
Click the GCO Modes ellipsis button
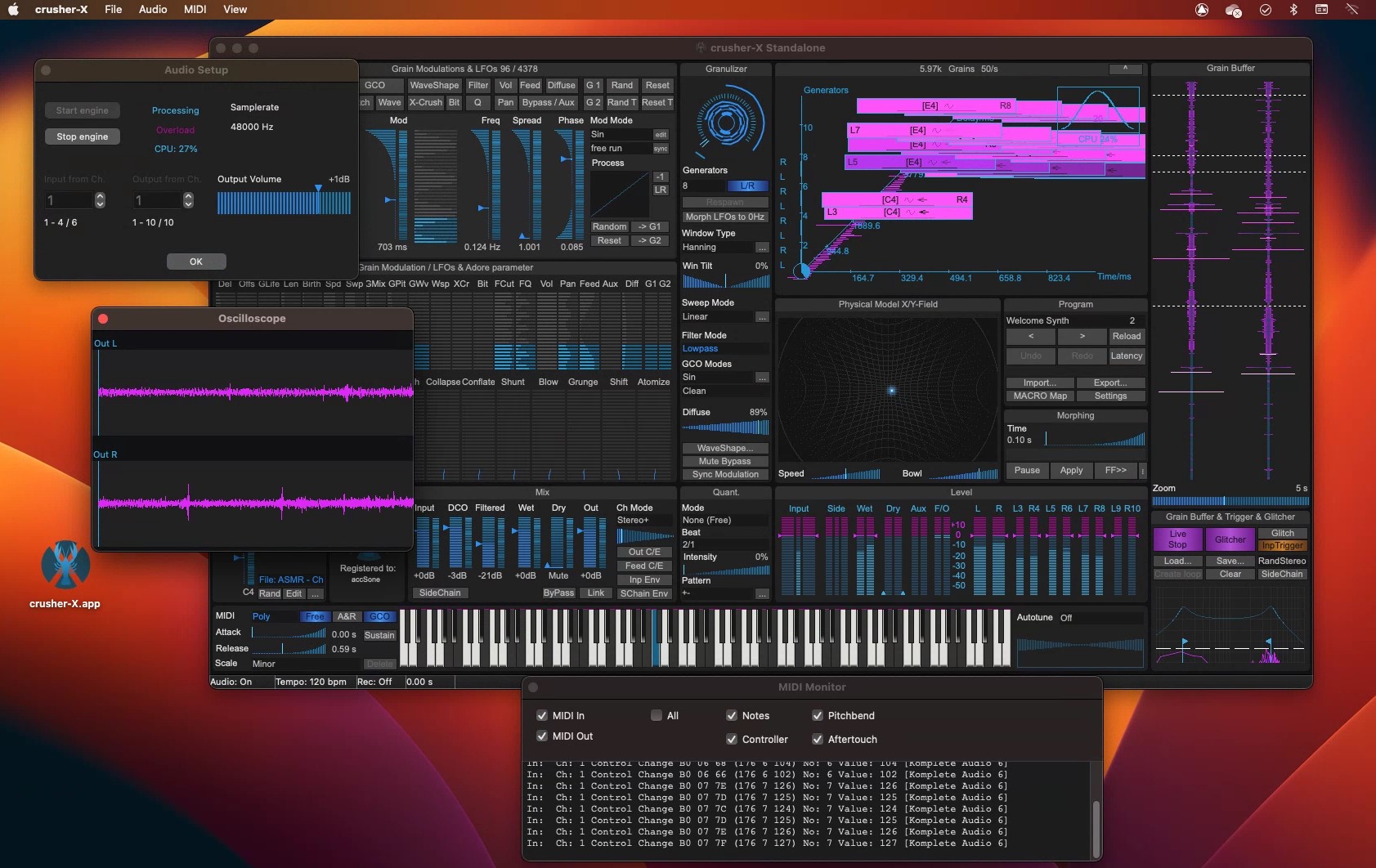pos(762,378)
